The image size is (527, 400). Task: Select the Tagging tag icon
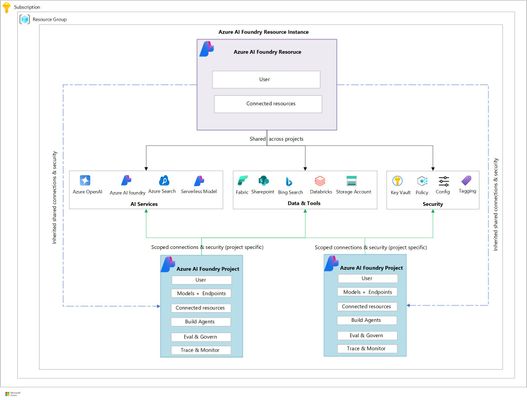pos(466,181)
